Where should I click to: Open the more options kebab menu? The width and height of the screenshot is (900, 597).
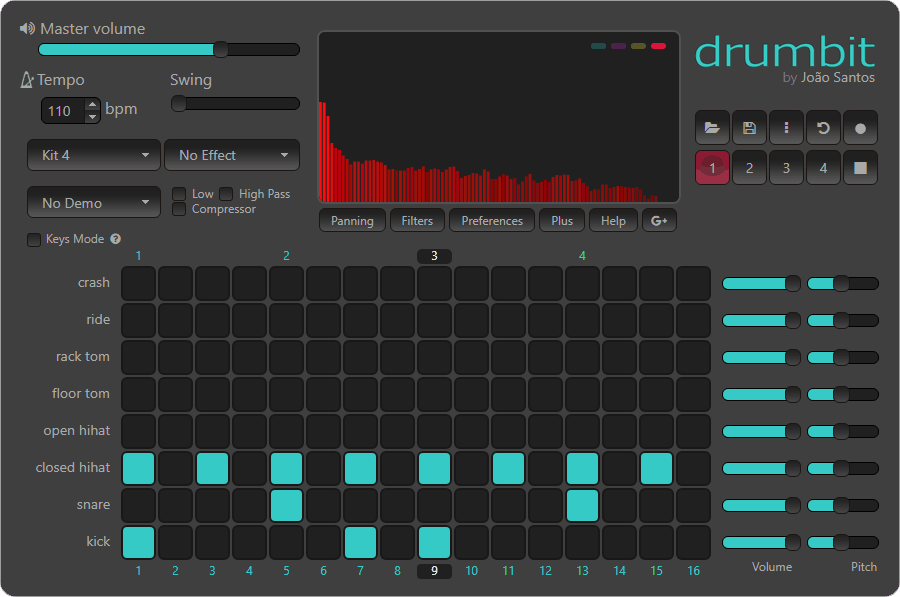[785, 127]
